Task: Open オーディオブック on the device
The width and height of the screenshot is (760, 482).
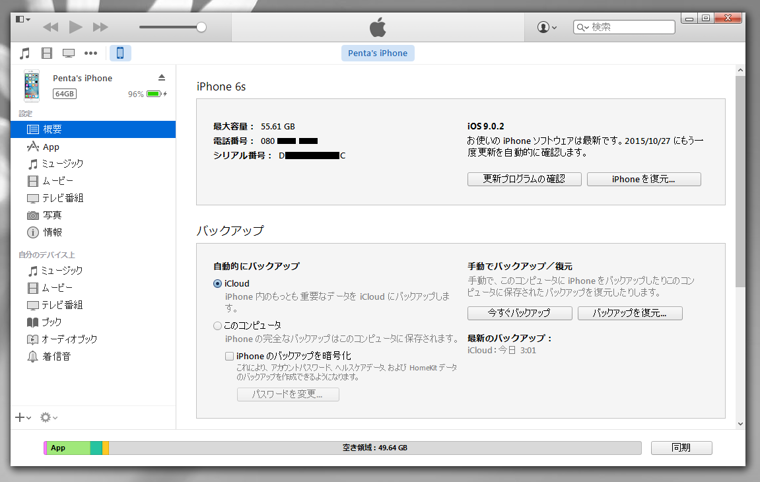Action: [93, 339]
